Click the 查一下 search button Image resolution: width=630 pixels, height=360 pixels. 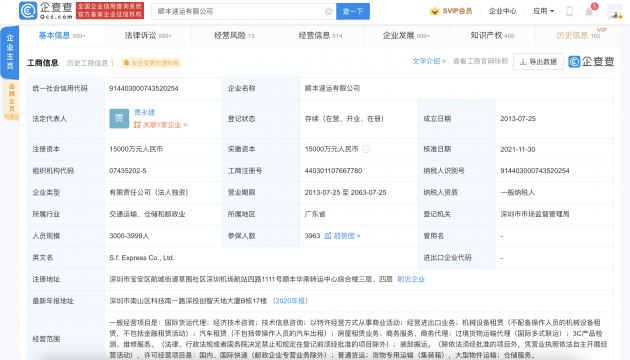353,11
